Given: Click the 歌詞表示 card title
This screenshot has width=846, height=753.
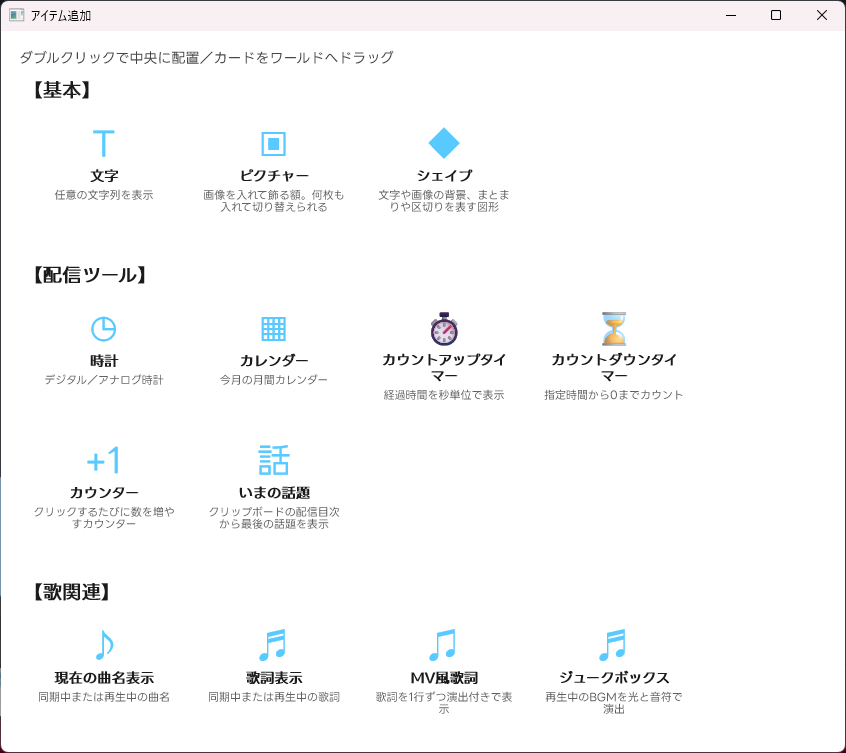Looking at the screenshot, I should coord(274,677).
